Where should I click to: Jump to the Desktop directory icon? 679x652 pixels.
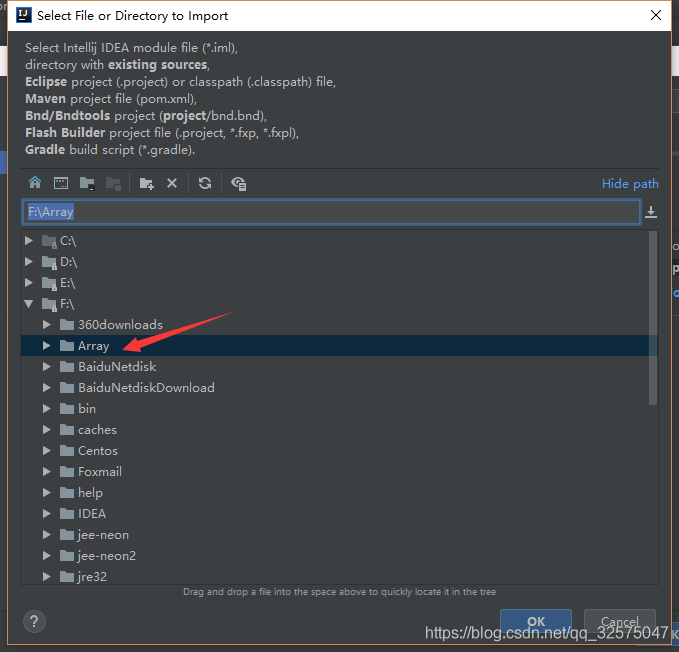(x=61, y=183)
